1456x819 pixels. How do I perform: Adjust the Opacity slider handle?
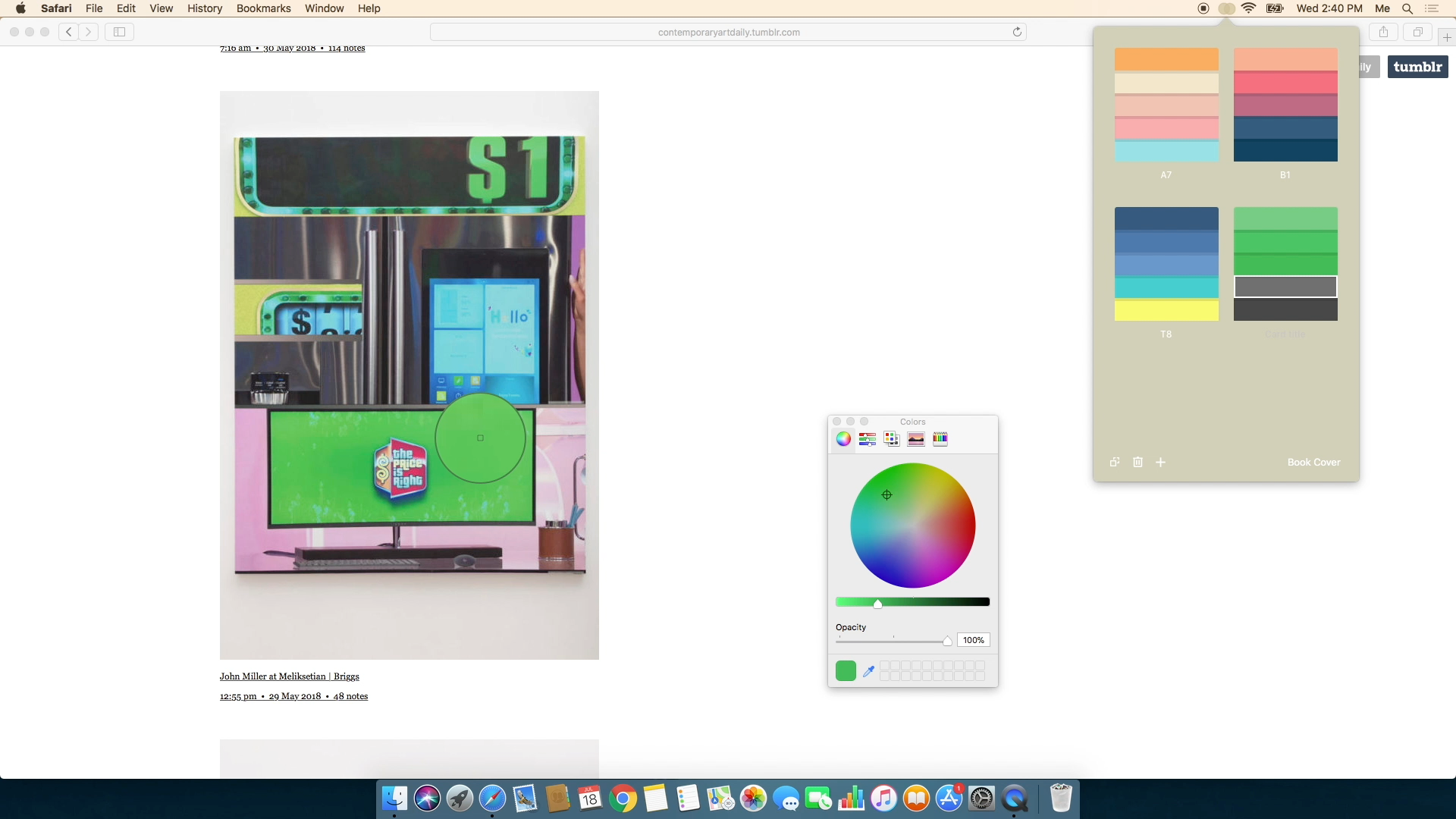click(947, 641)
